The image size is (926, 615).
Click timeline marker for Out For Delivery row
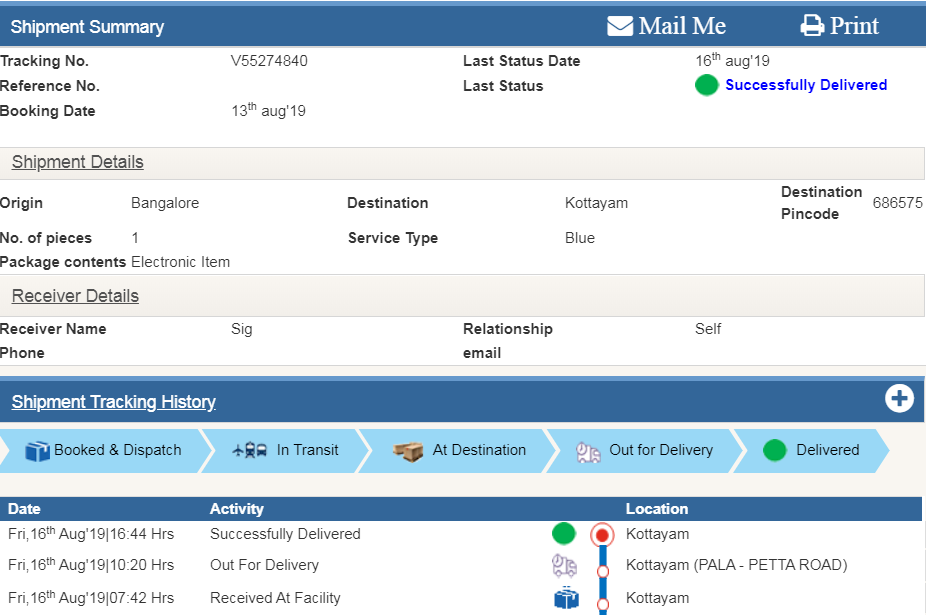click(602, 571)
